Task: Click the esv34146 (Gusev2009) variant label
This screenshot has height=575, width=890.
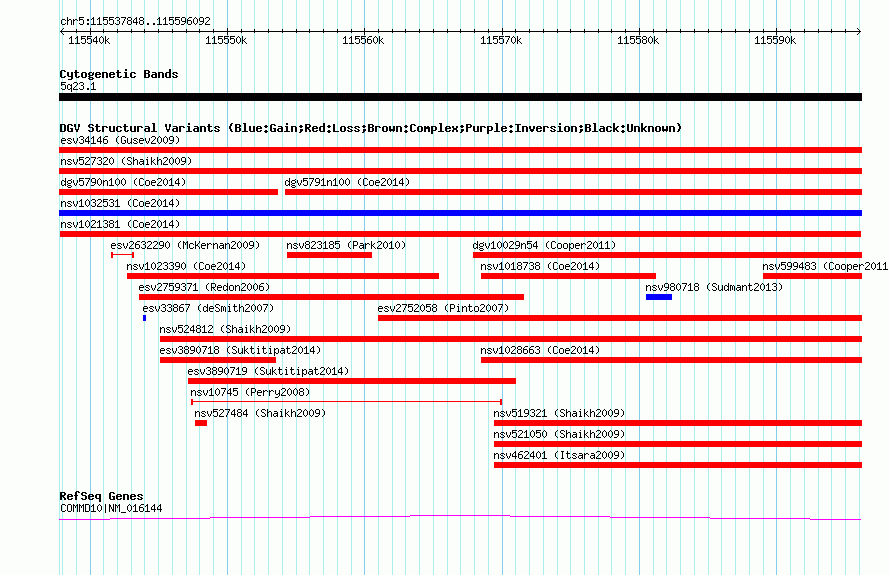Action: click(120, 140)
